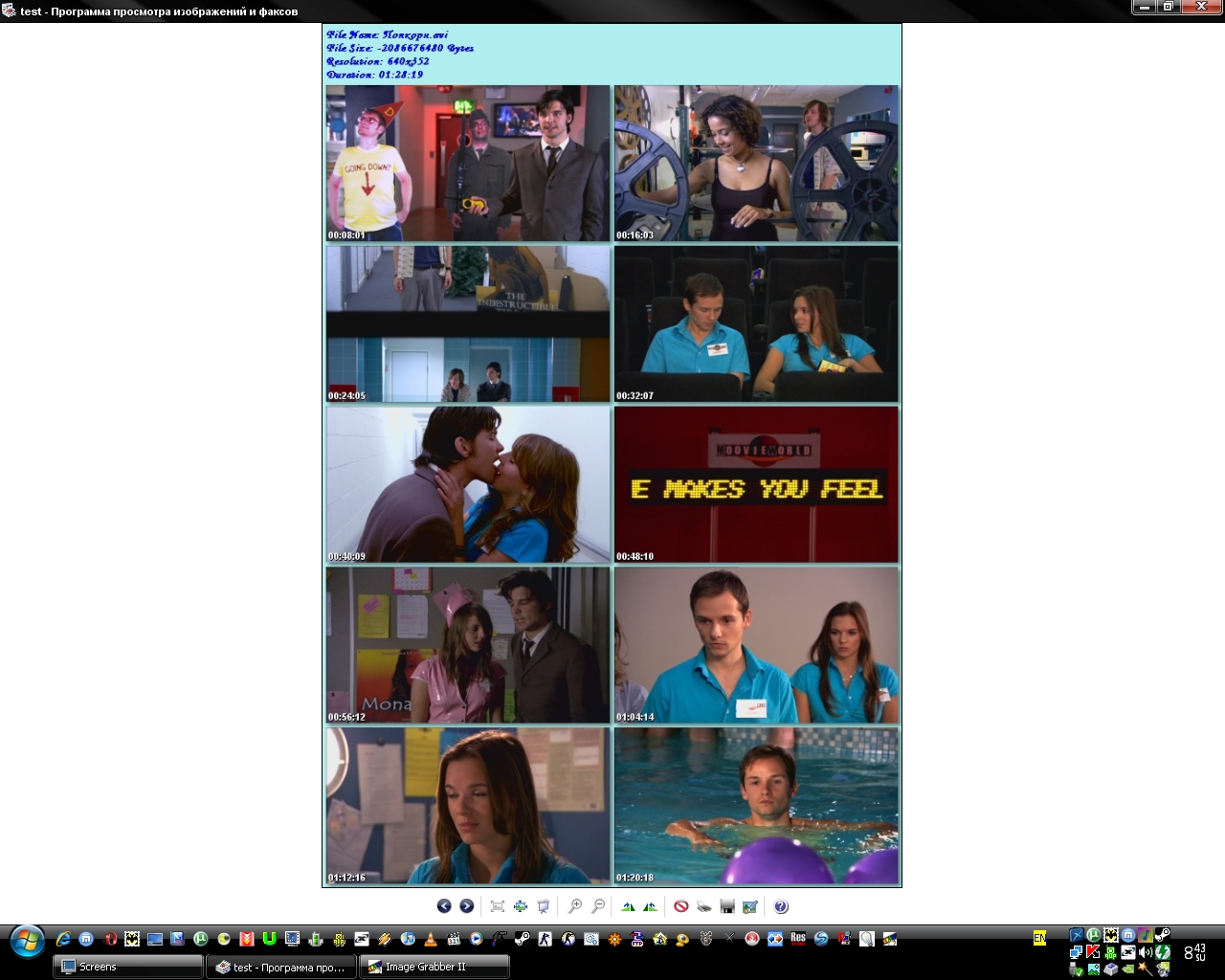Open Steam from quick launch
Viewport: 1225px width, 980px height.
523,939
